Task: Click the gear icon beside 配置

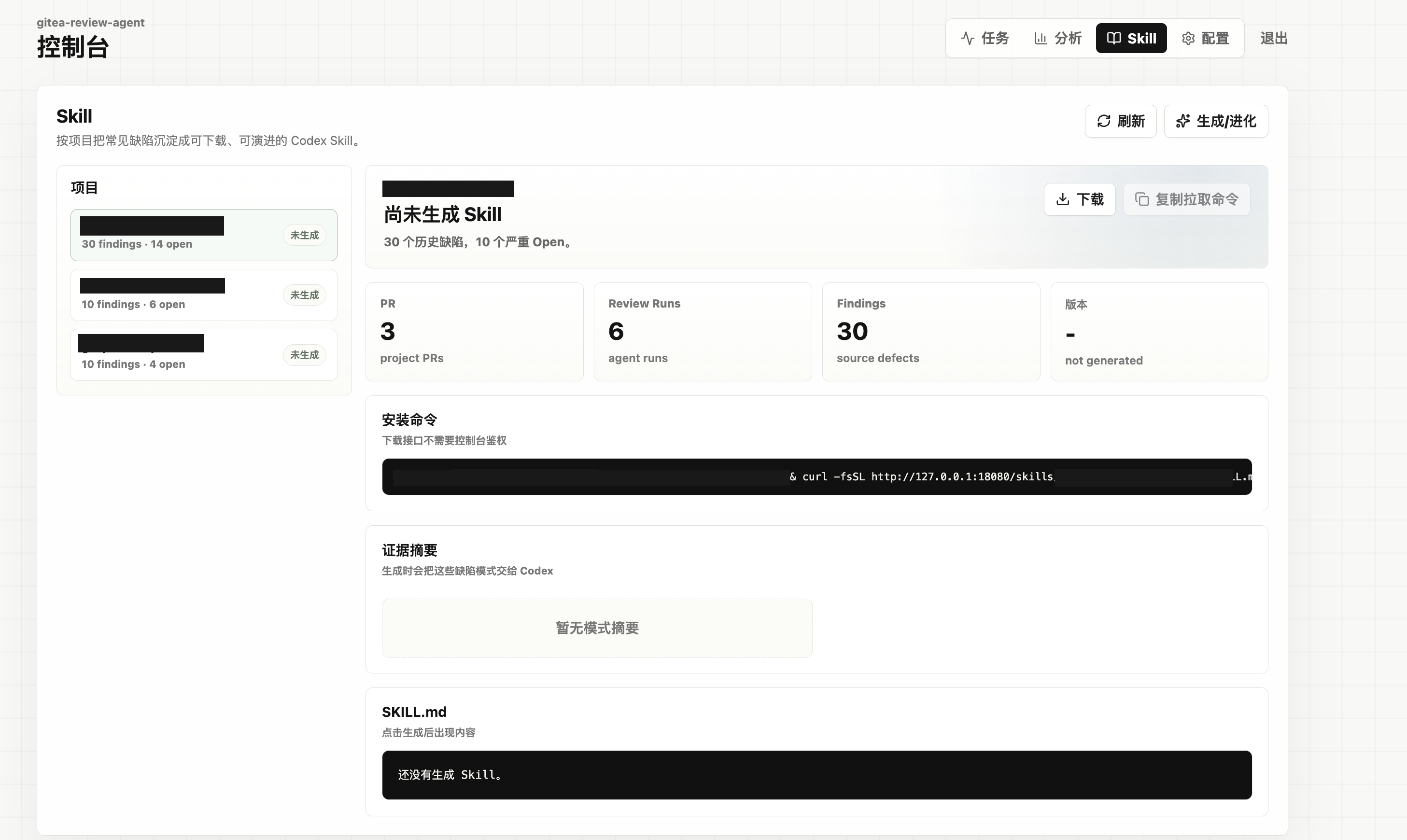Action: pyautogui.click(x=1188, y=38)
